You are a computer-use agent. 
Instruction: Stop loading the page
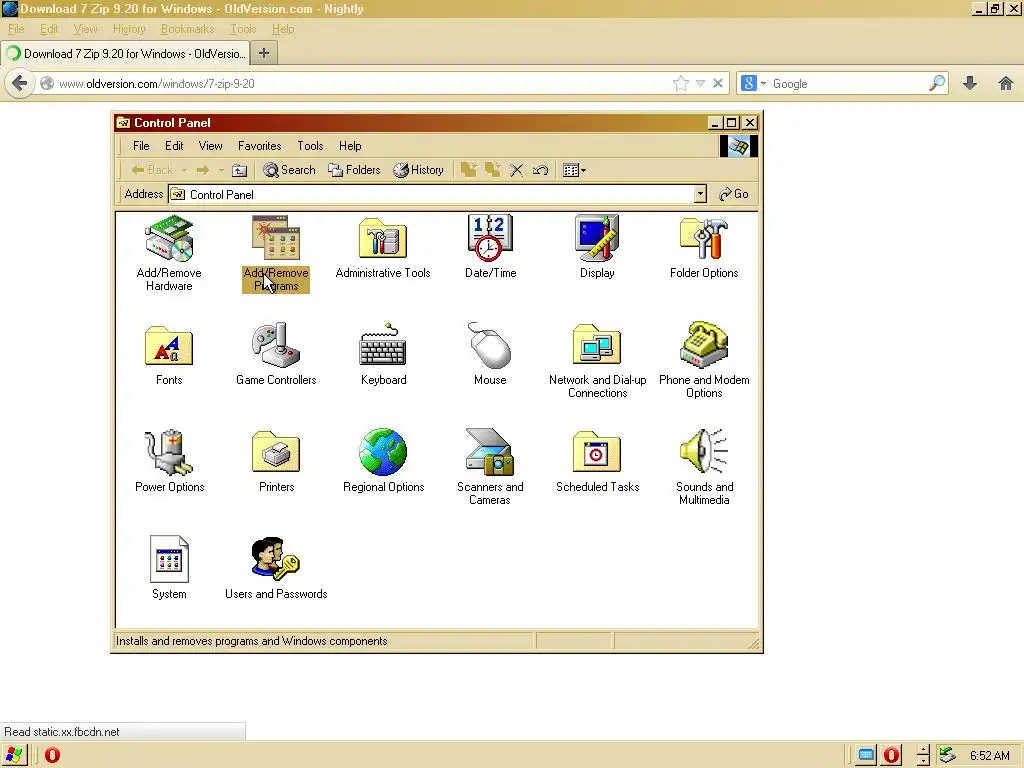pyautogui.click(x=718, y=84)
